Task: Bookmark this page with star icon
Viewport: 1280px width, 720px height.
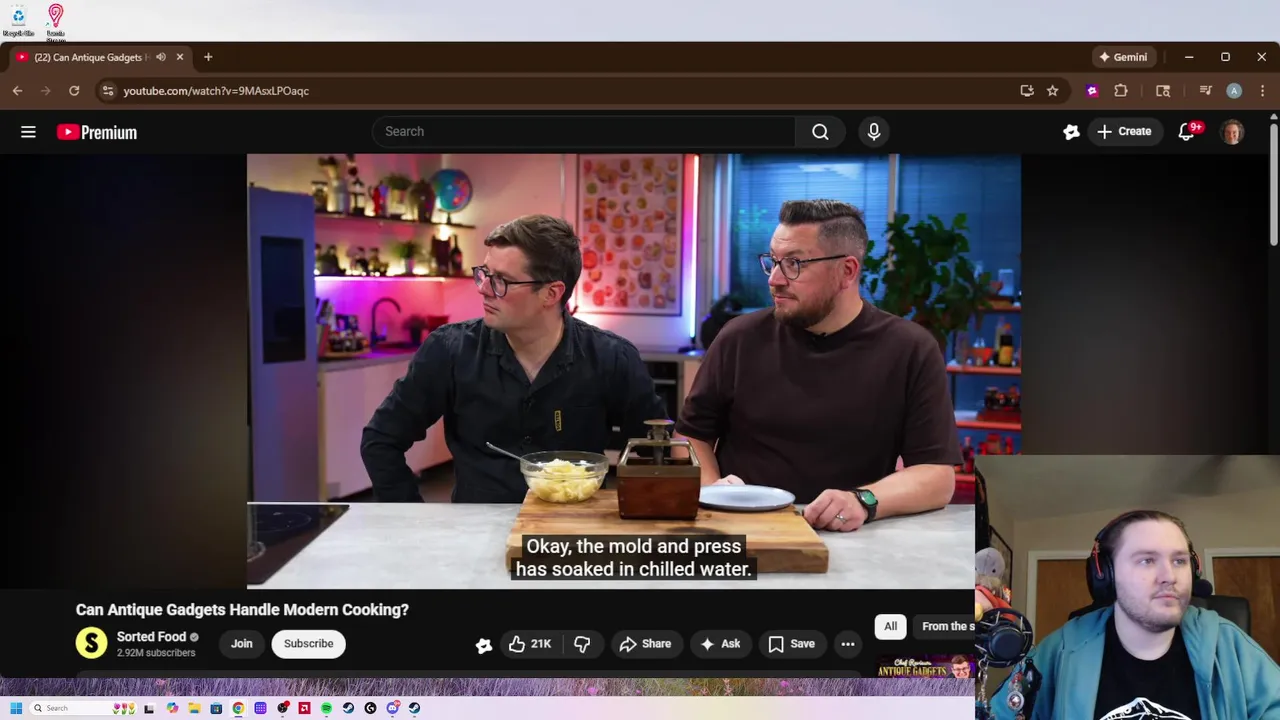Action: [x=1052, y=91]
